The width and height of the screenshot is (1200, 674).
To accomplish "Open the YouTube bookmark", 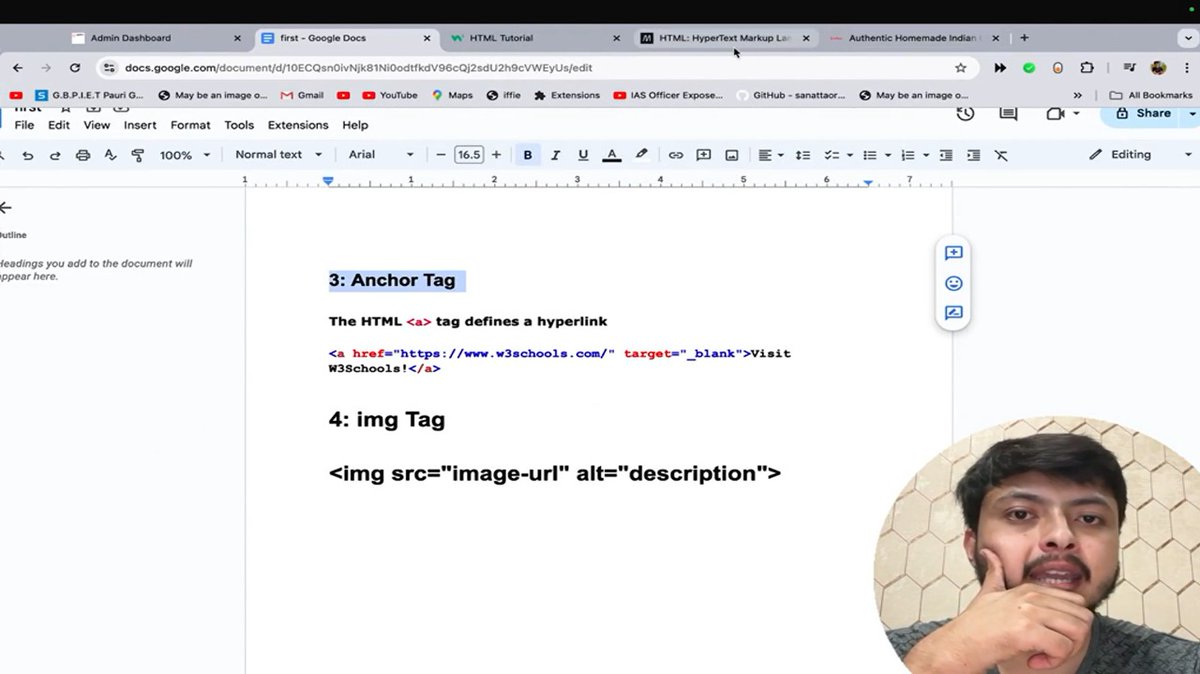I will tap(389, 95).
